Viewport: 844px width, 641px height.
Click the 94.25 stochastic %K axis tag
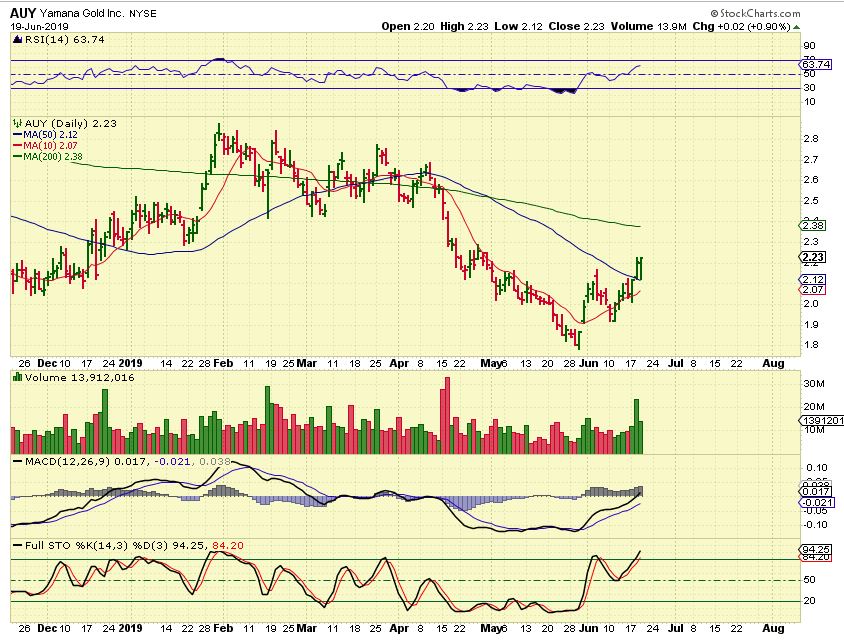tap(817, 550)
